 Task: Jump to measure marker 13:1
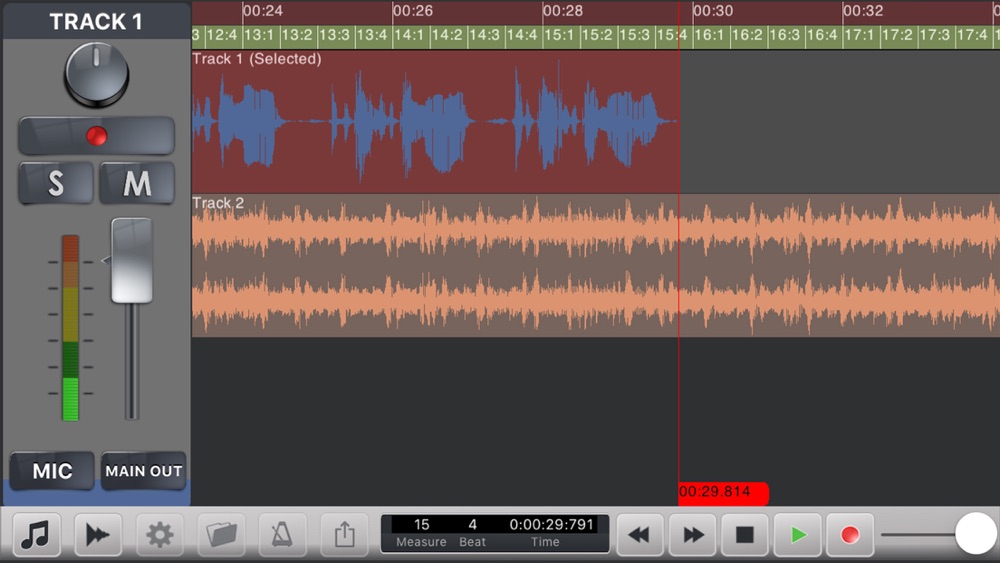[x=261, y=35]
